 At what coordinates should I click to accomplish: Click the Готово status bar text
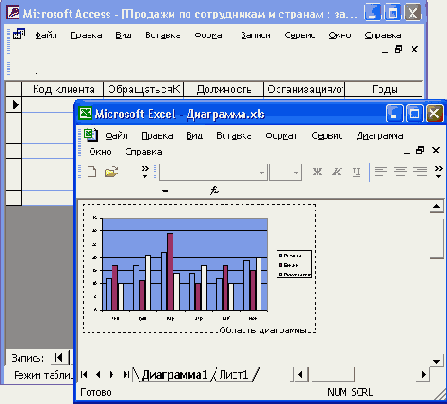pyautogui.click(x=96, y=392)
